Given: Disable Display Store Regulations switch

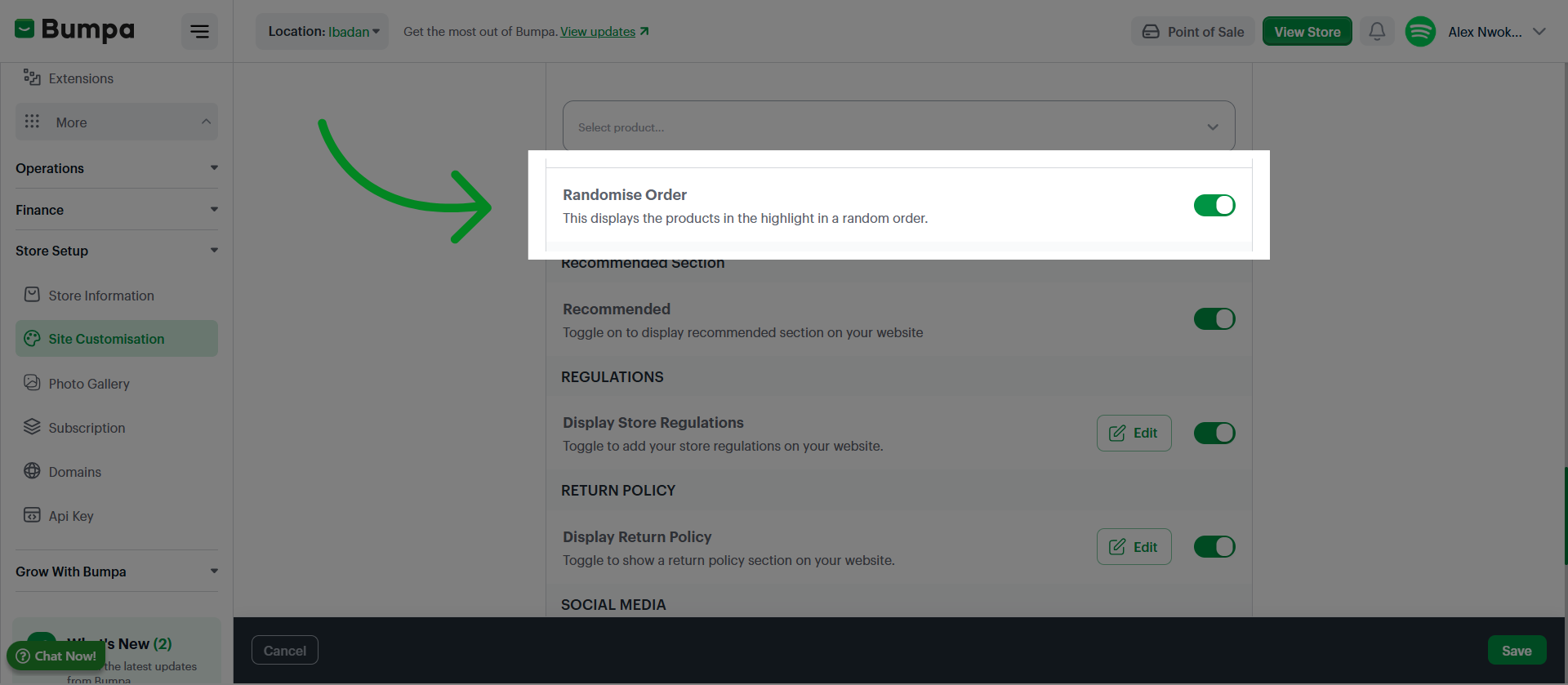Looking at the screenshot, I should (1214, 434).
